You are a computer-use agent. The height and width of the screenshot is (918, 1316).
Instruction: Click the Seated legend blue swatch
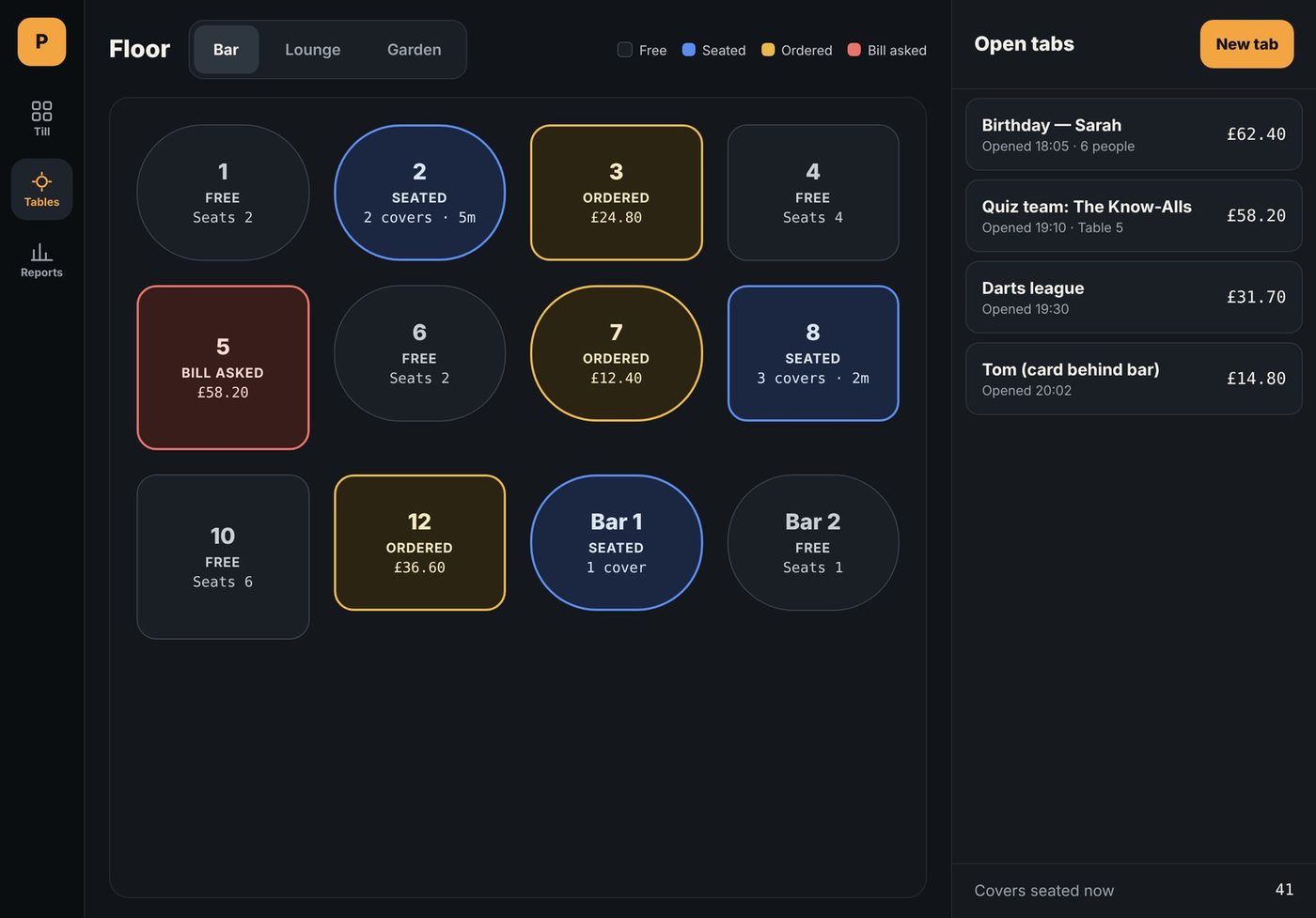[689, 50]
